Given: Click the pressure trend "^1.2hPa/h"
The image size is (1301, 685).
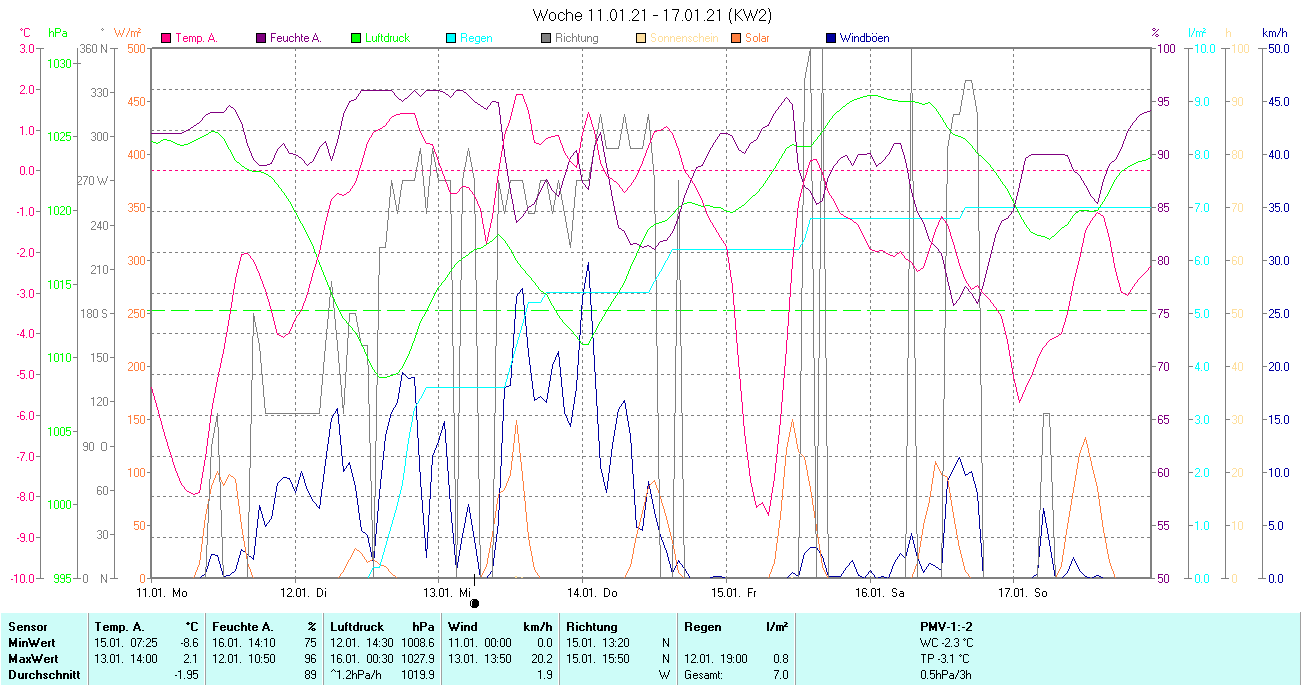Looking at the screenshot, I should point(358,675).
